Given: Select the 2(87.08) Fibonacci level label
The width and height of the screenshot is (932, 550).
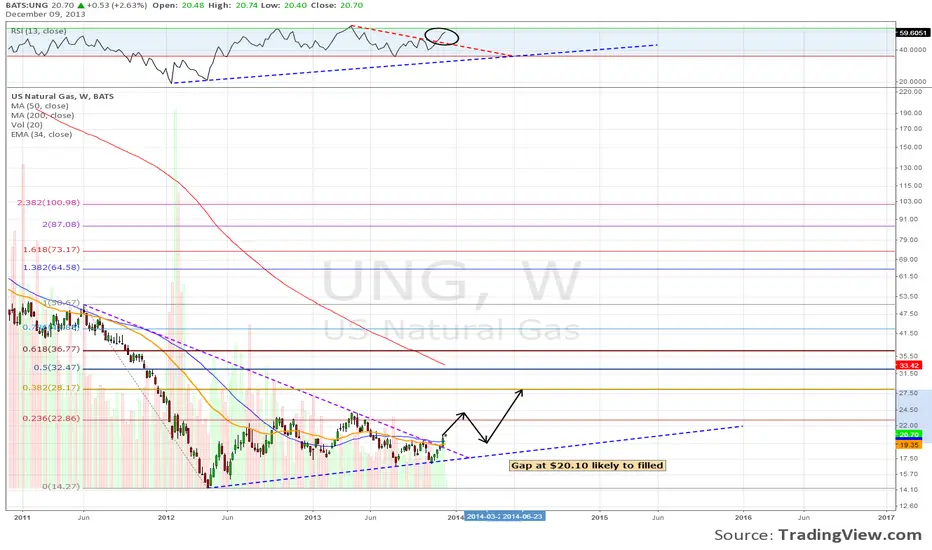Looking at the screenshot, I should [61, 225].
